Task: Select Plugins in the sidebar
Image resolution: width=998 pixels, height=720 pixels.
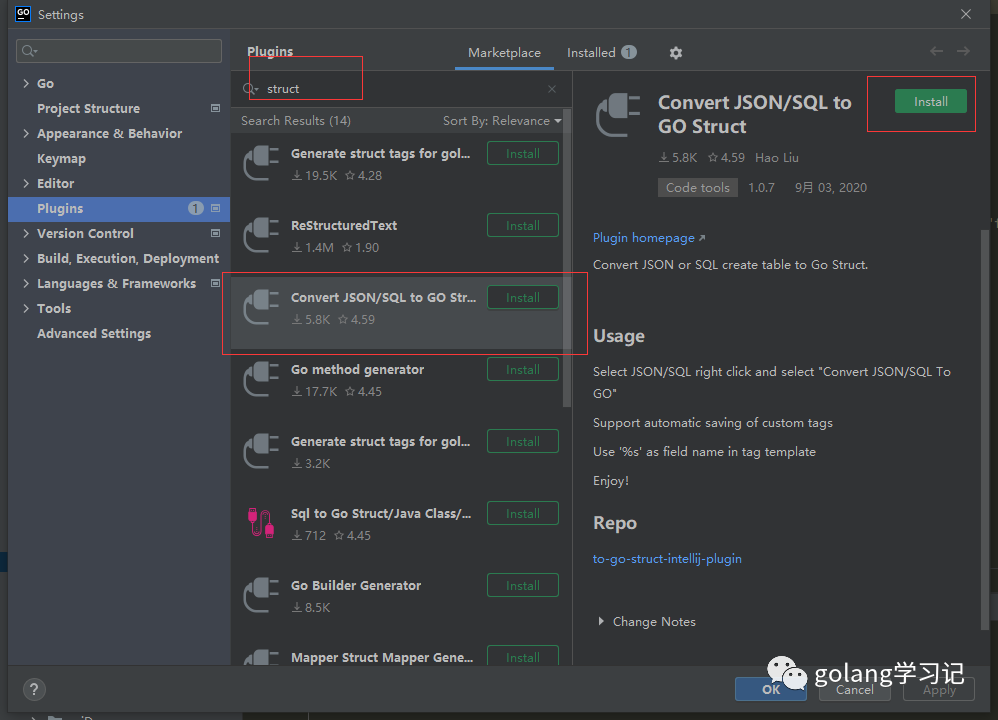Action: pyautogui.click(x=119, y=208)
